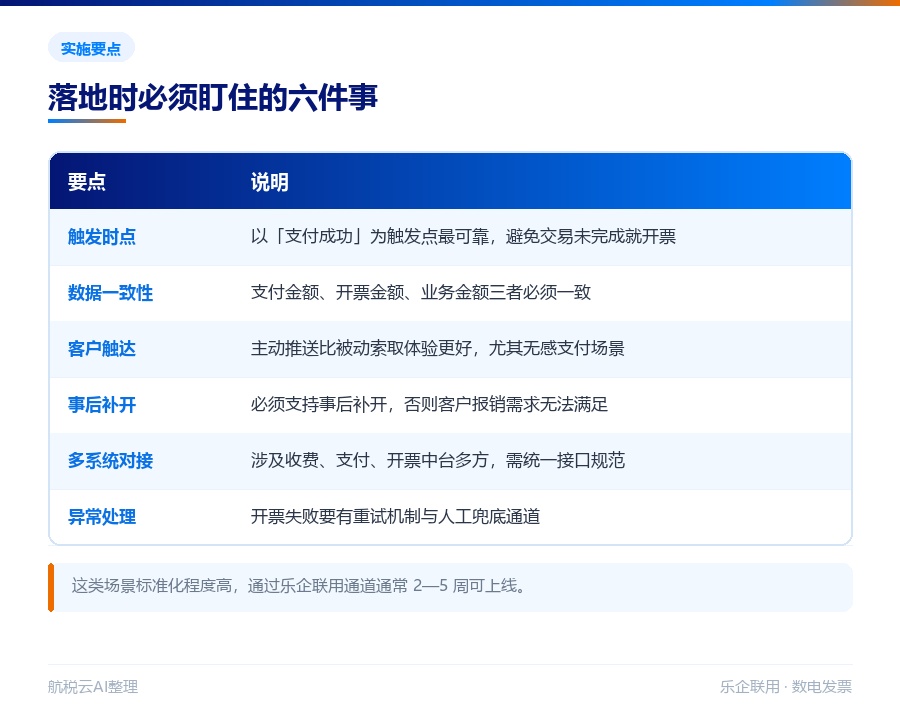The image size is (900, 720).
Task: Click the description starting 必须支持事后补开
Action: pos(429,404)
